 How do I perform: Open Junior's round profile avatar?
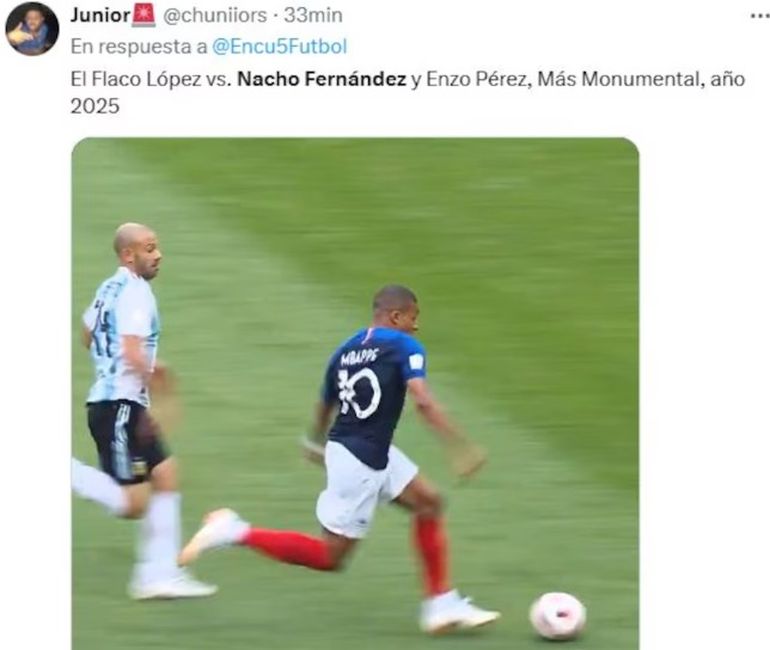(x=32, y=29)
